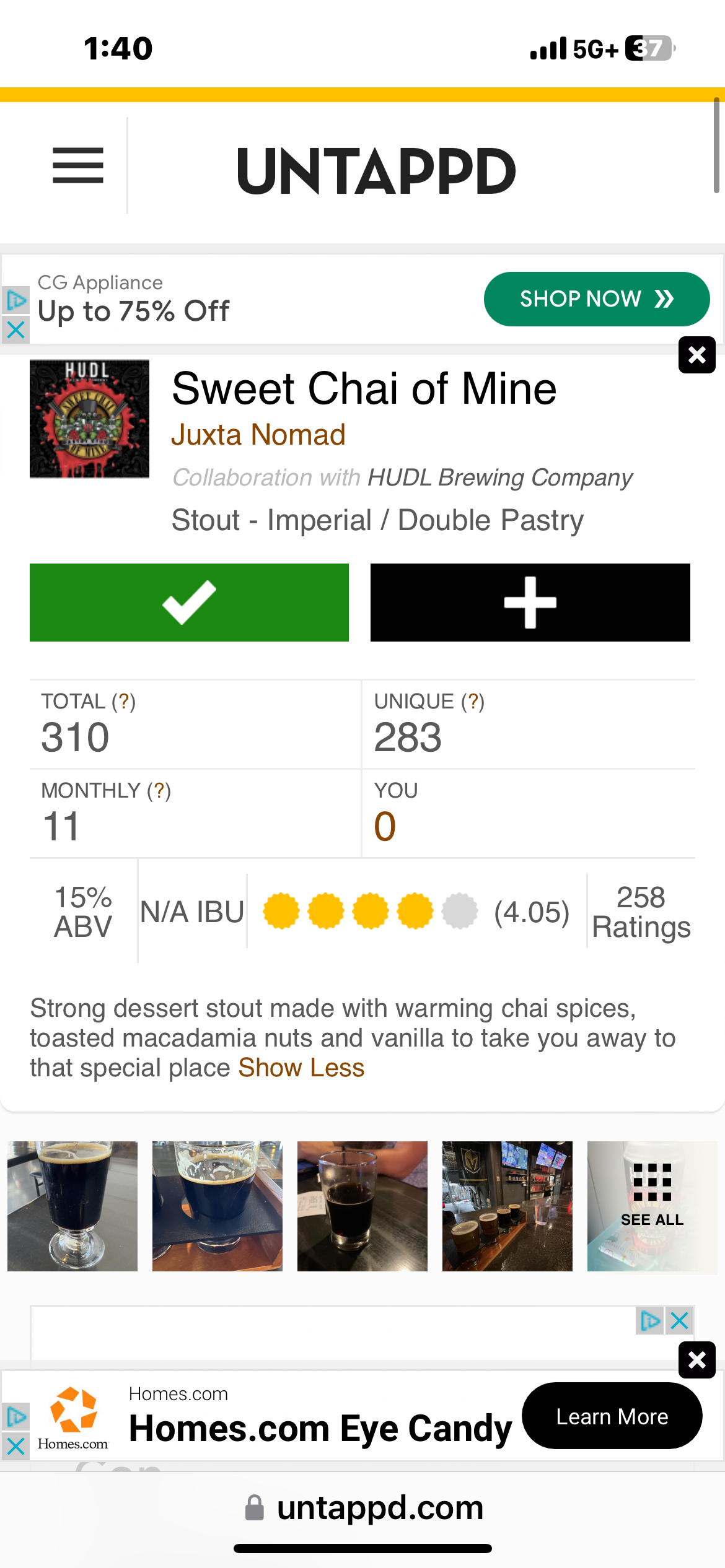Open the first beer photo thumbnail
The height and width of the screenshot is (1568, 725).
pyautogui.click(x=72, y=1206)
